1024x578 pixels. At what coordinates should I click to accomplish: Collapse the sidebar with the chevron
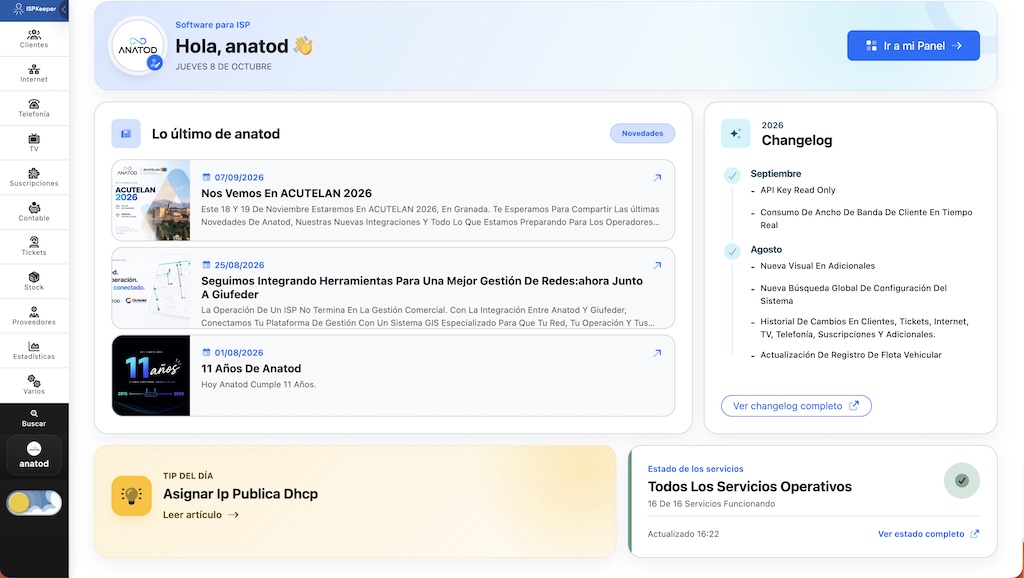click(x=63, y=9)
